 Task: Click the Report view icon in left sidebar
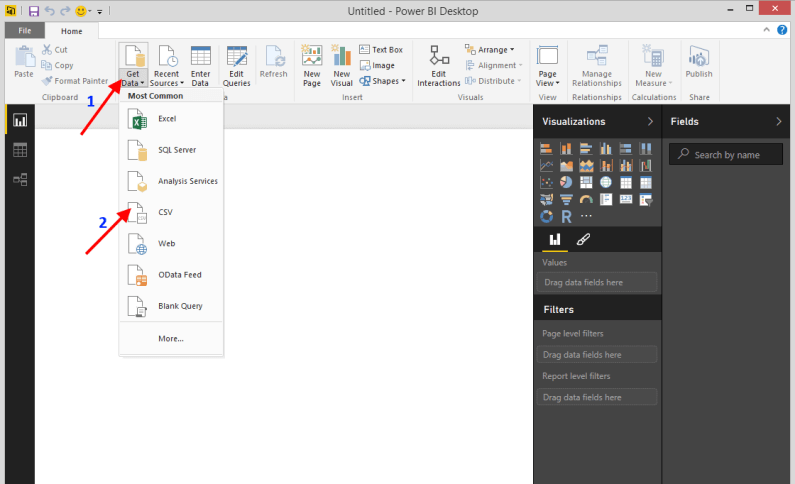point(19,120)
